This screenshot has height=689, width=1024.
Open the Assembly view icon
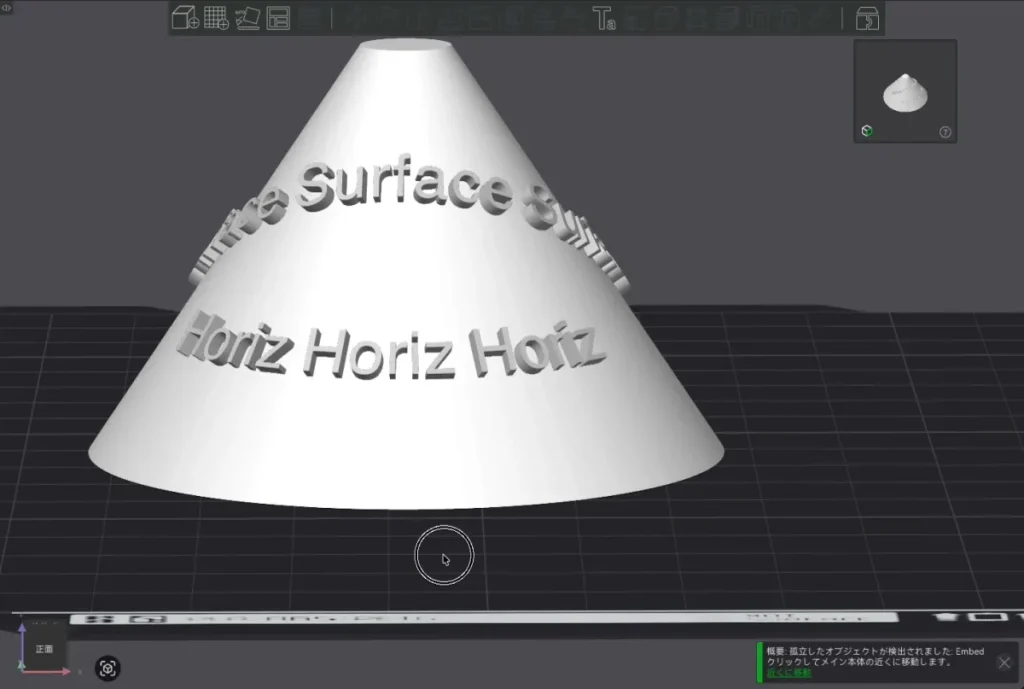click(x=867, y=19)
